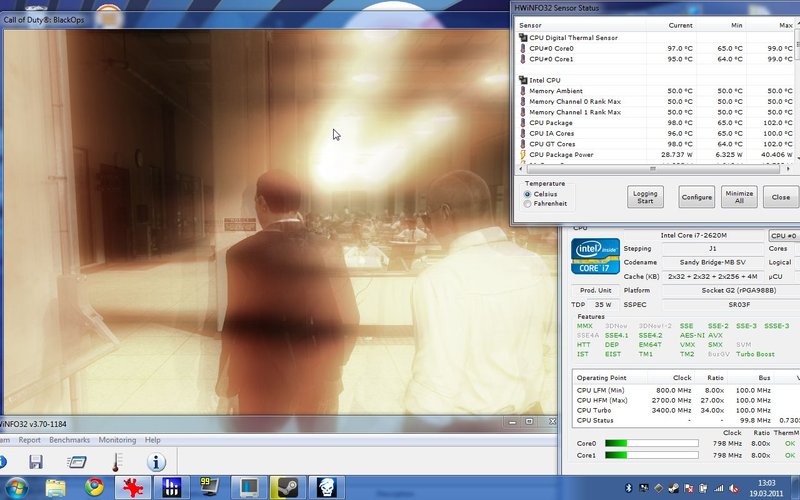Click thermometer icon beside Memory Ambient
800x500 pixels.
click(x=522, y=91)
